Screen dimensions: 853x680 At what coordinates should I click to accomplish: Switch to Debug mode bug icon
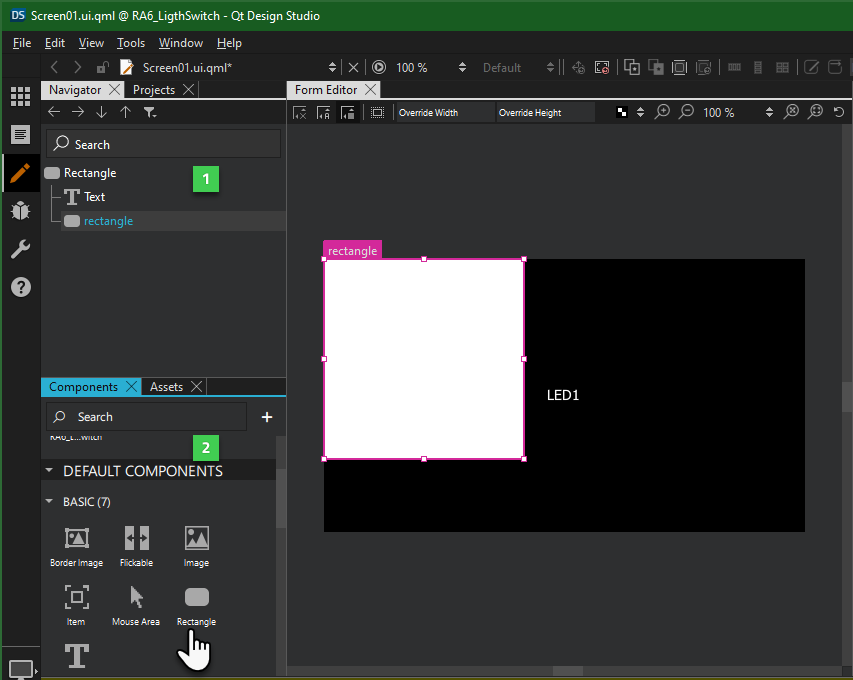(20, 210)
